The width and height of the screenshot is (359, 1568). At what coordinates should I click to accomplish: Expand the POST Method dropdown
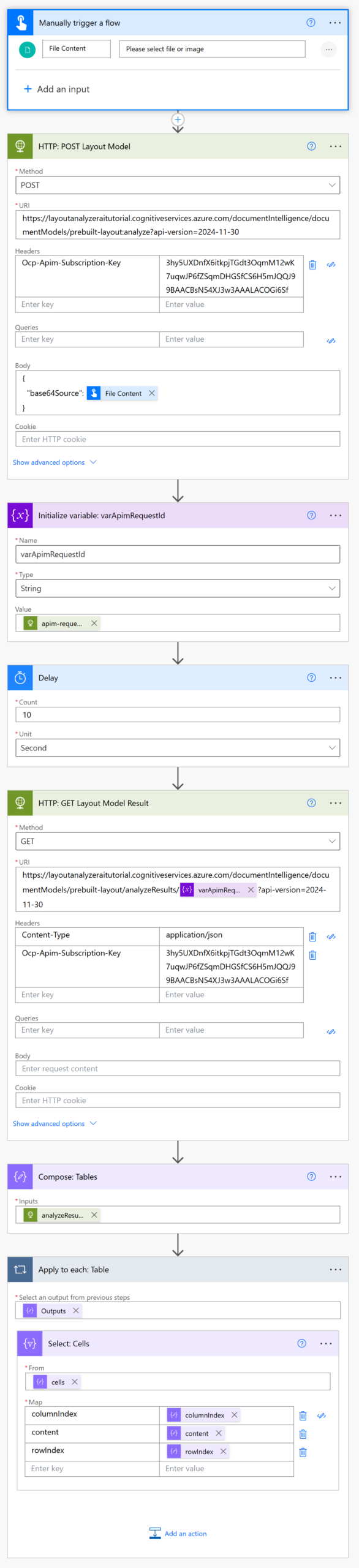(178, 185)
